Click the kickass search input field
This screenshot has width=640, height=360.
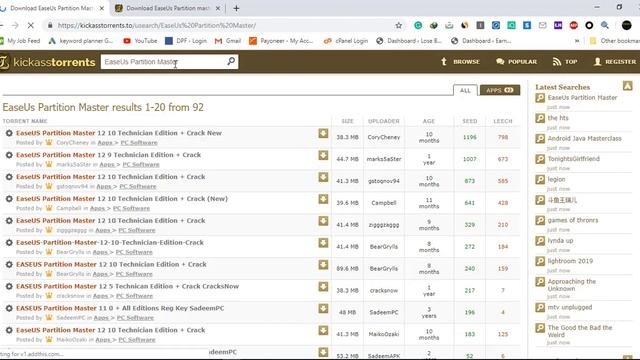tap(163, 62)
